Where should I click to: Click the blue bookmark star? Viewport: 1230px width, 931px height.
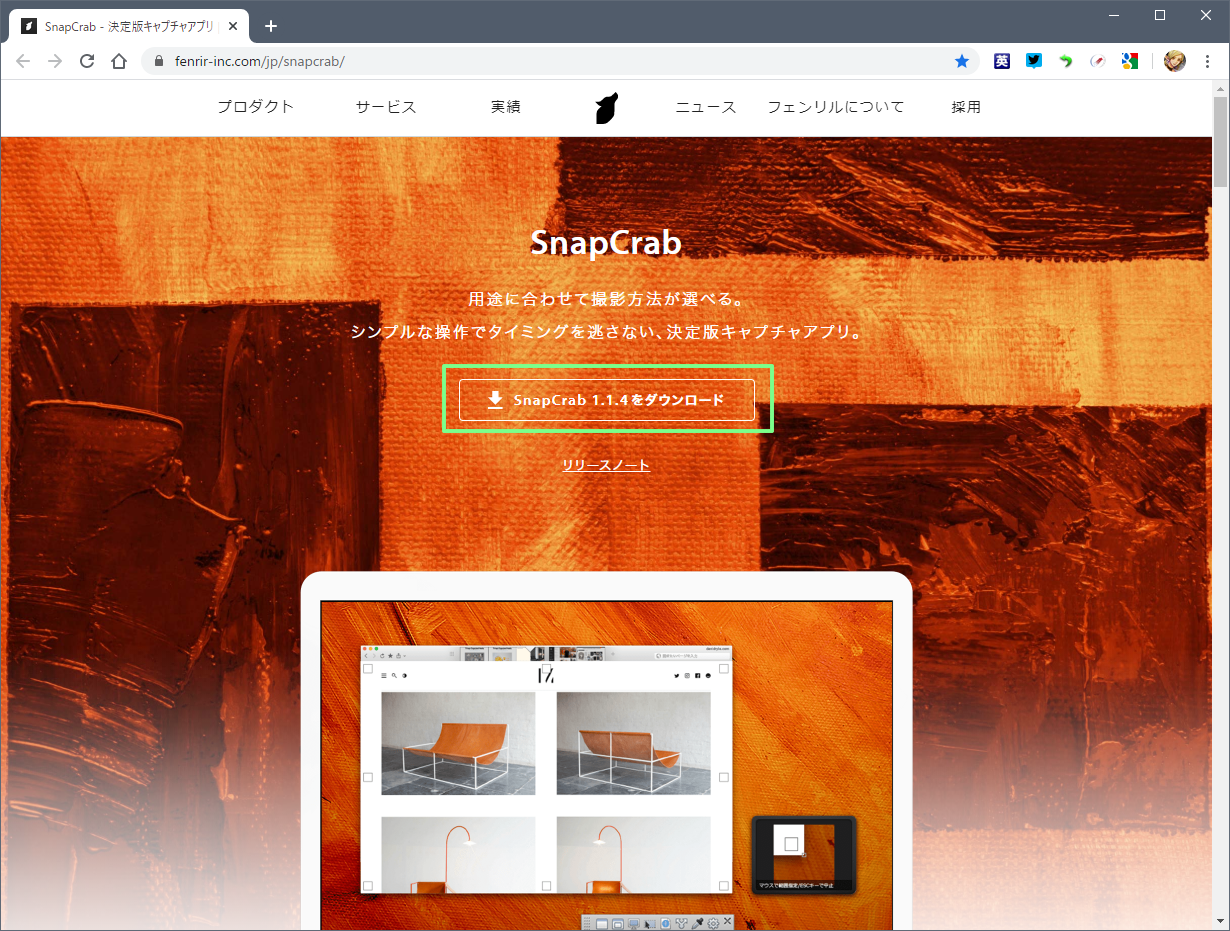pyautogui.click(x=962, y=61)
